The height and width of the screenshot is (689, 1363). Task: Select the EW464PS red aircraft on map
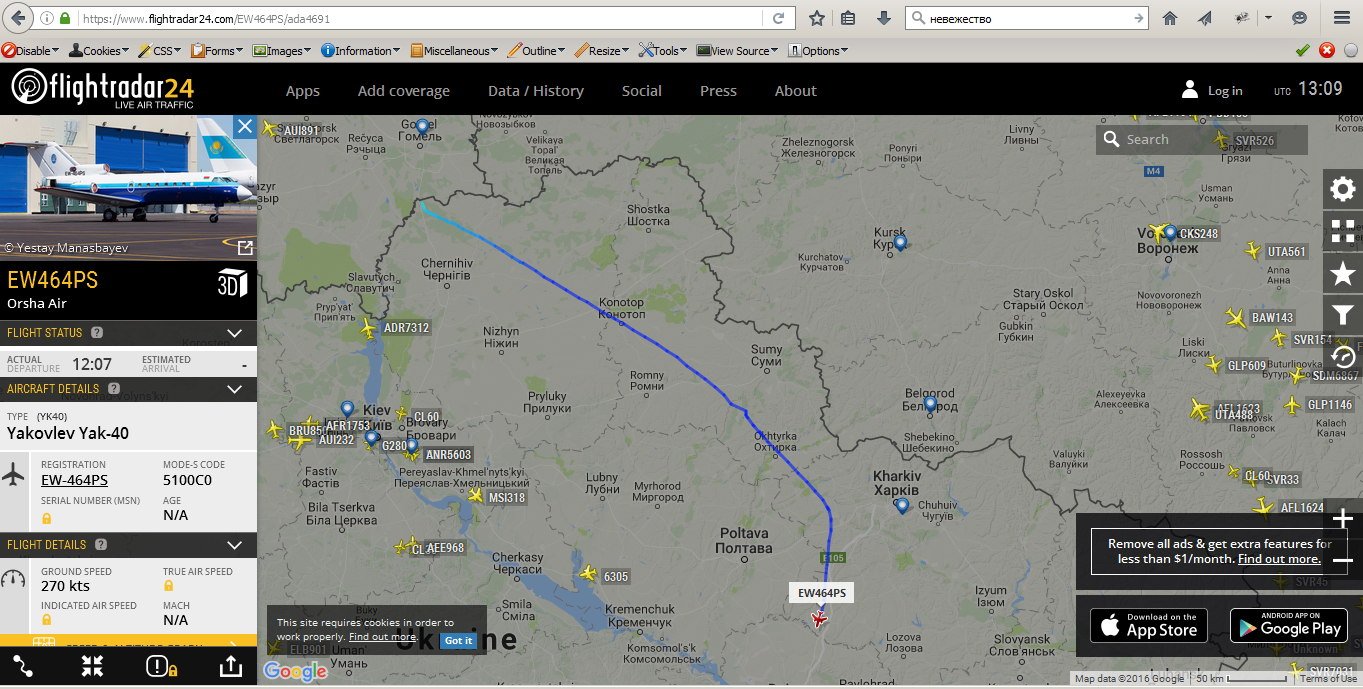[x=820, y=620]
